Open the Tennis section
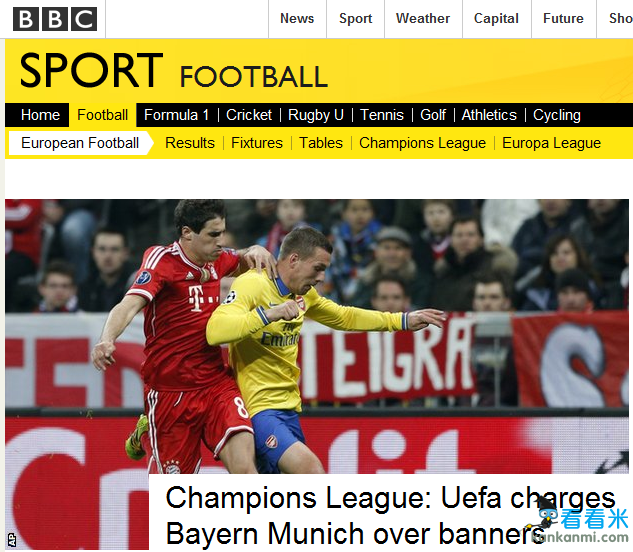Viewport: 633px width, 552px height. [x=381, y=115]
